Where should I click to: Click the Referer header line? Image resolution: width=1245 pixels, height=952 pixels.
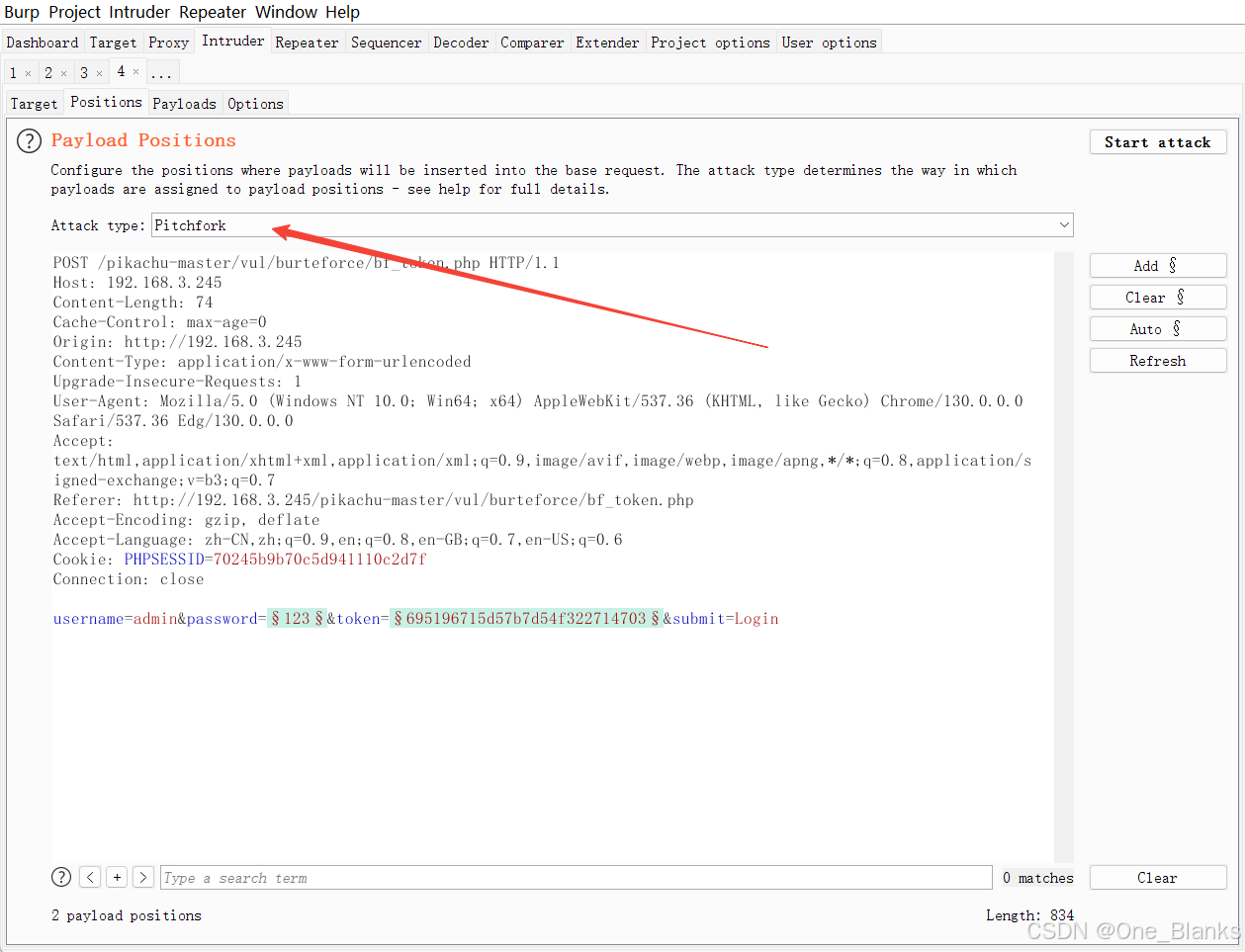[374, 499]
